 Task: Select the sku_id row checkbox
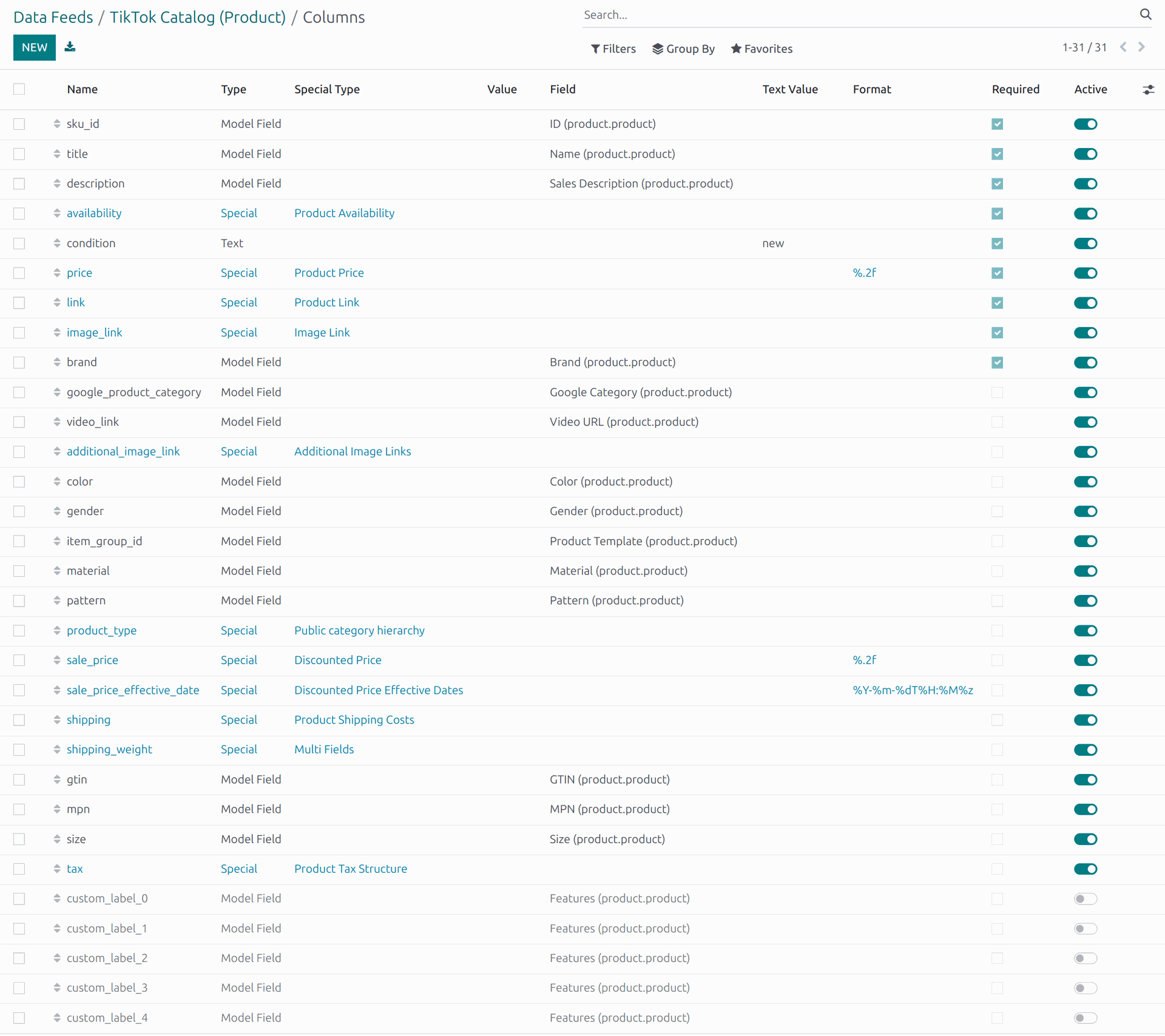[19, 124]
